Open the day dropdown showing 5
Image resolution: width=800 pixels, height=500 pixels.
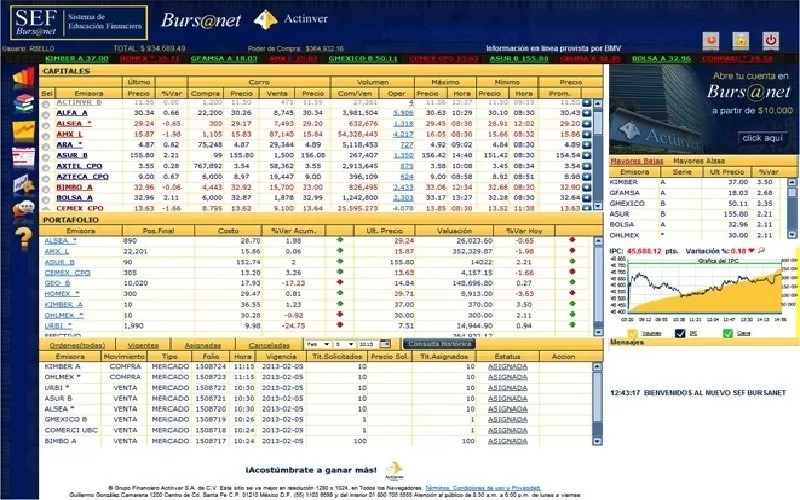344,344
